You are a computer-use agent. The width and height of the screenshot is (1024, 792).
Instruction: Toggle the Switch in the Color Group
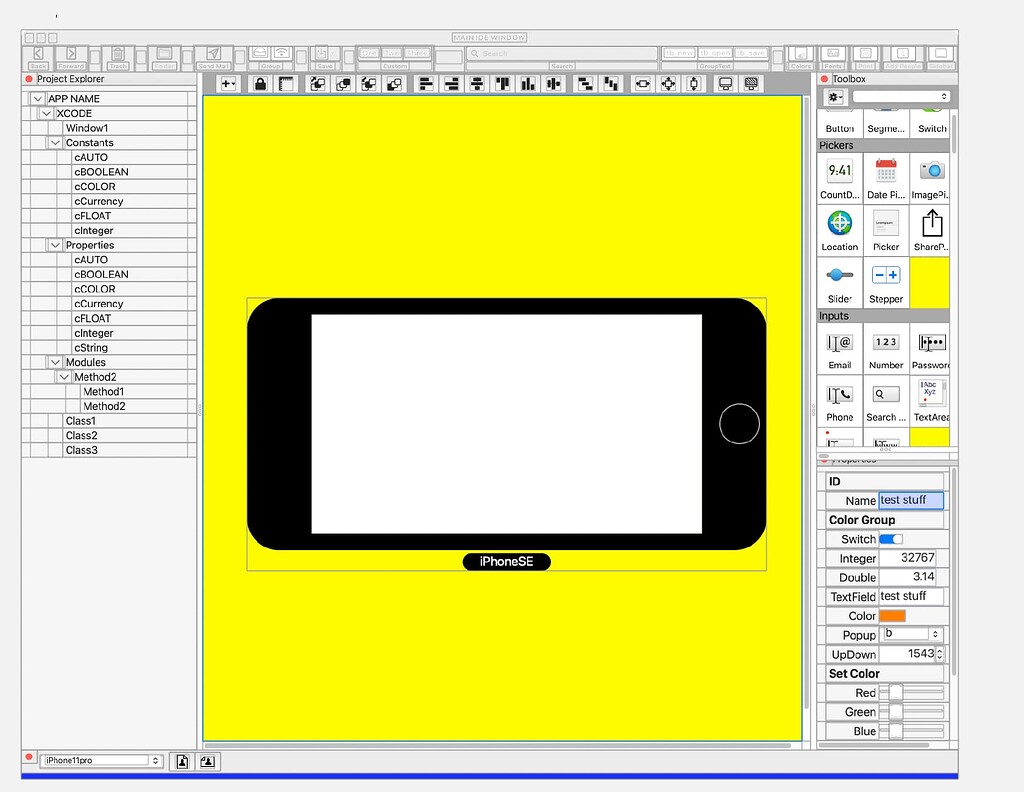pos(891,539)
